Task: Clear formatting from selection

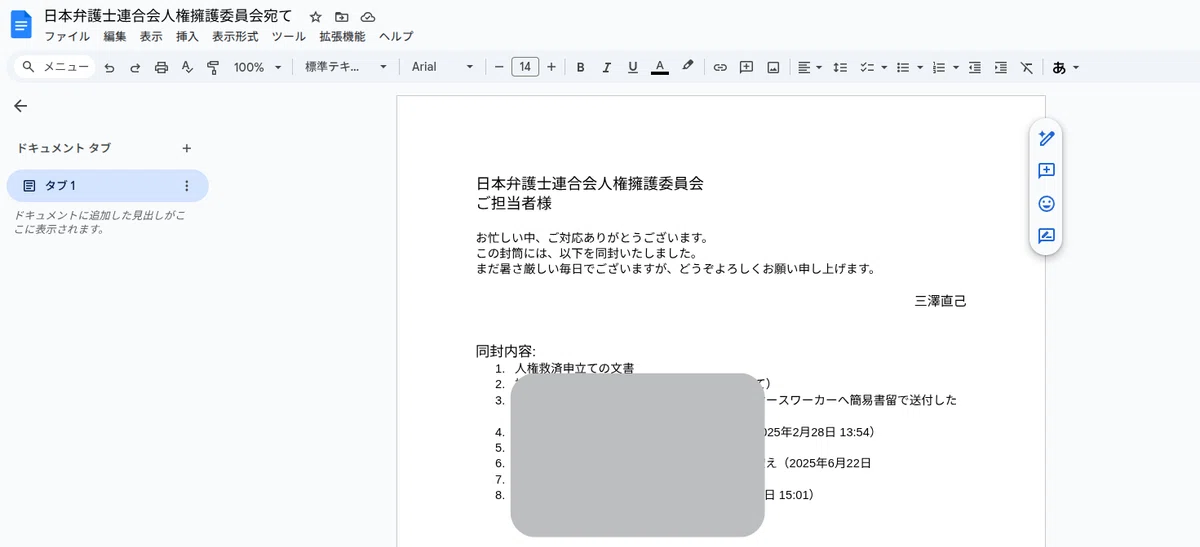Action: [1027, 67]
